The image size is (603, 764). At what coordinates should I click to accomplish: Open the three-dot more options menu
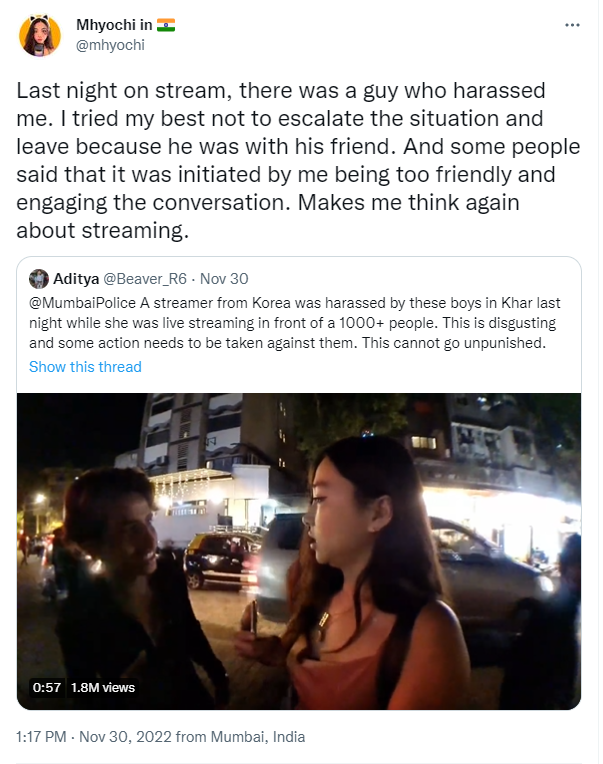click(x=572, y=25)
